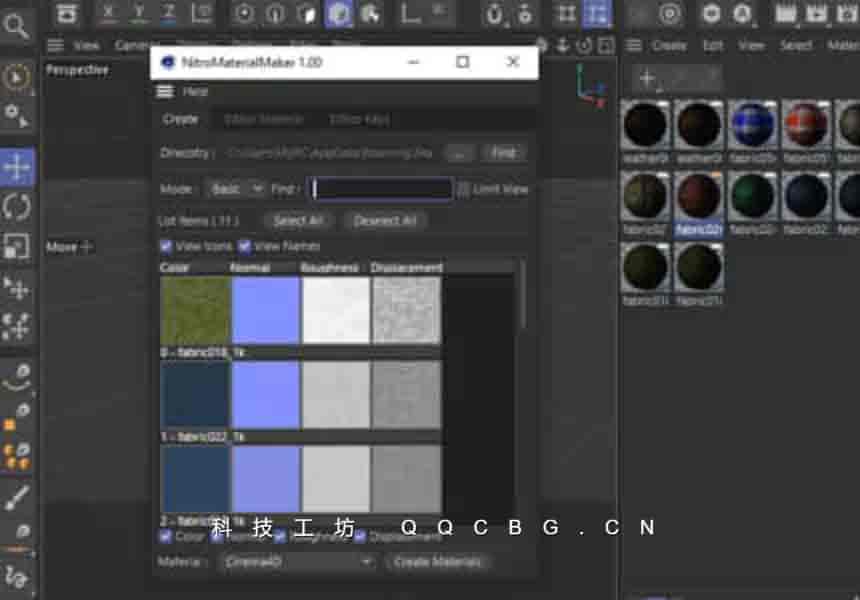This screenshot has width=860, height=600.
Task: Select the Scale tool in left sidebar
Action: [16, 247]
